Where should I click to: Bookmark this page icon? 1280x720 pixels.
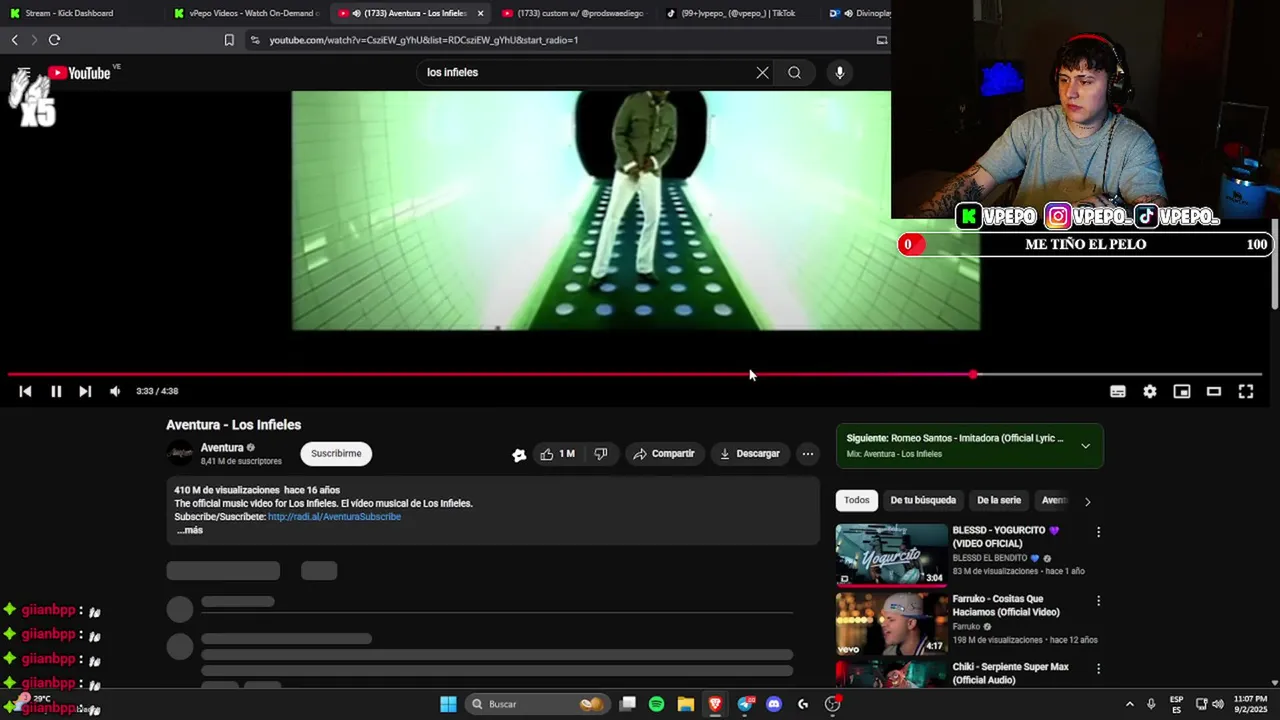229,40
